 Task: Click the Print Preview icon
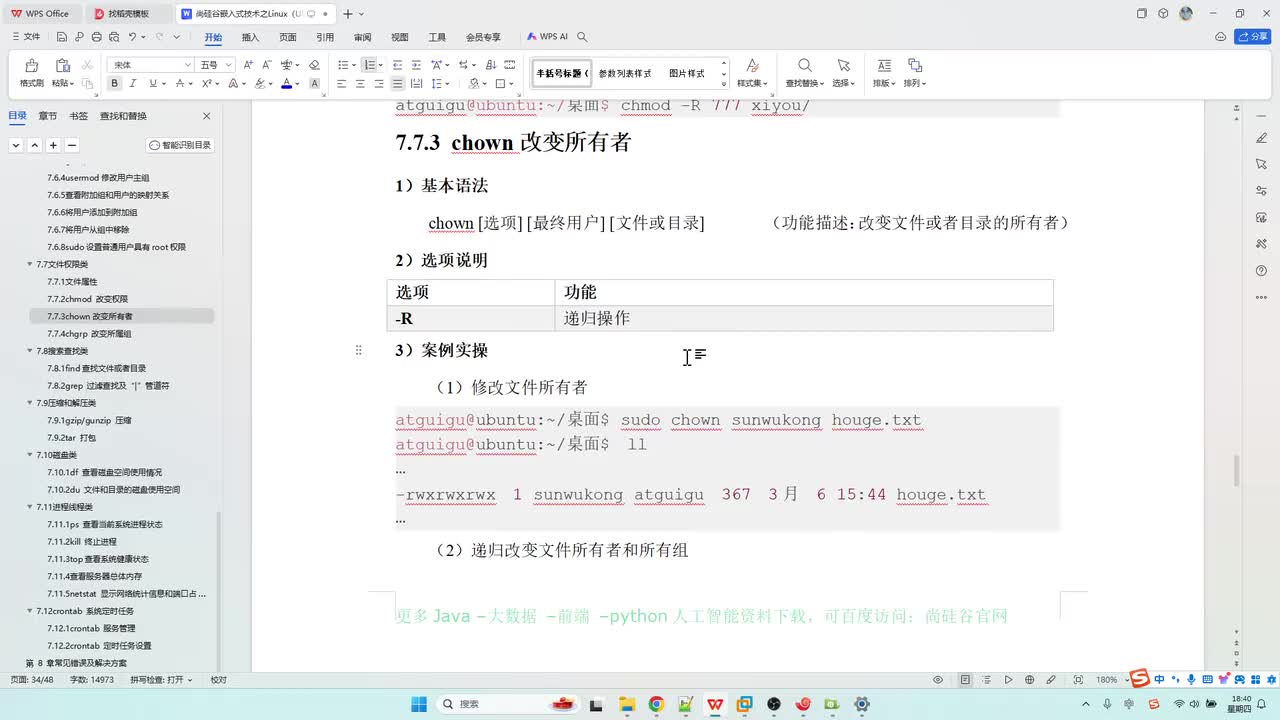tap(113, 37)
